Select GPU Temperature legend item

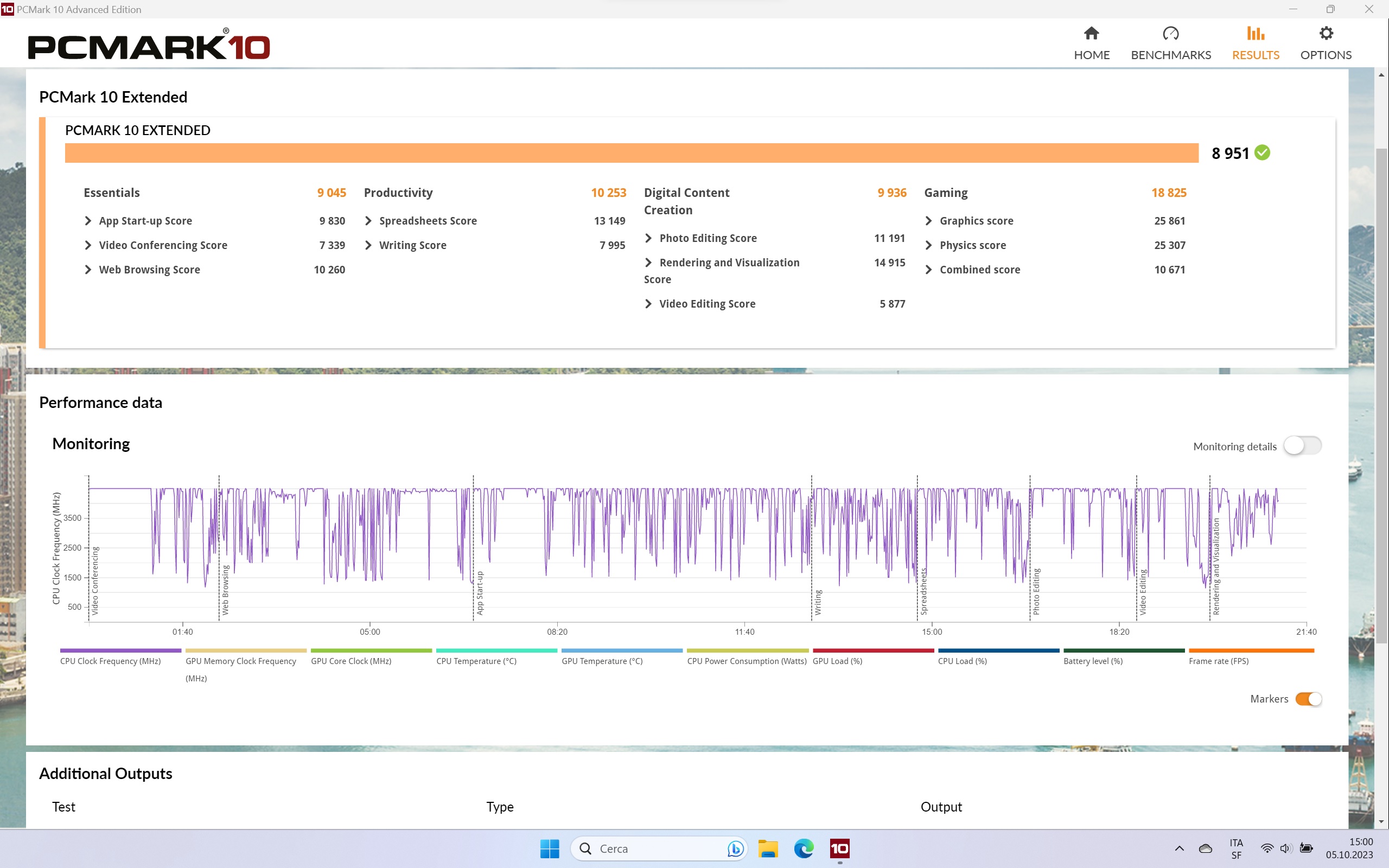click(622, 658)
